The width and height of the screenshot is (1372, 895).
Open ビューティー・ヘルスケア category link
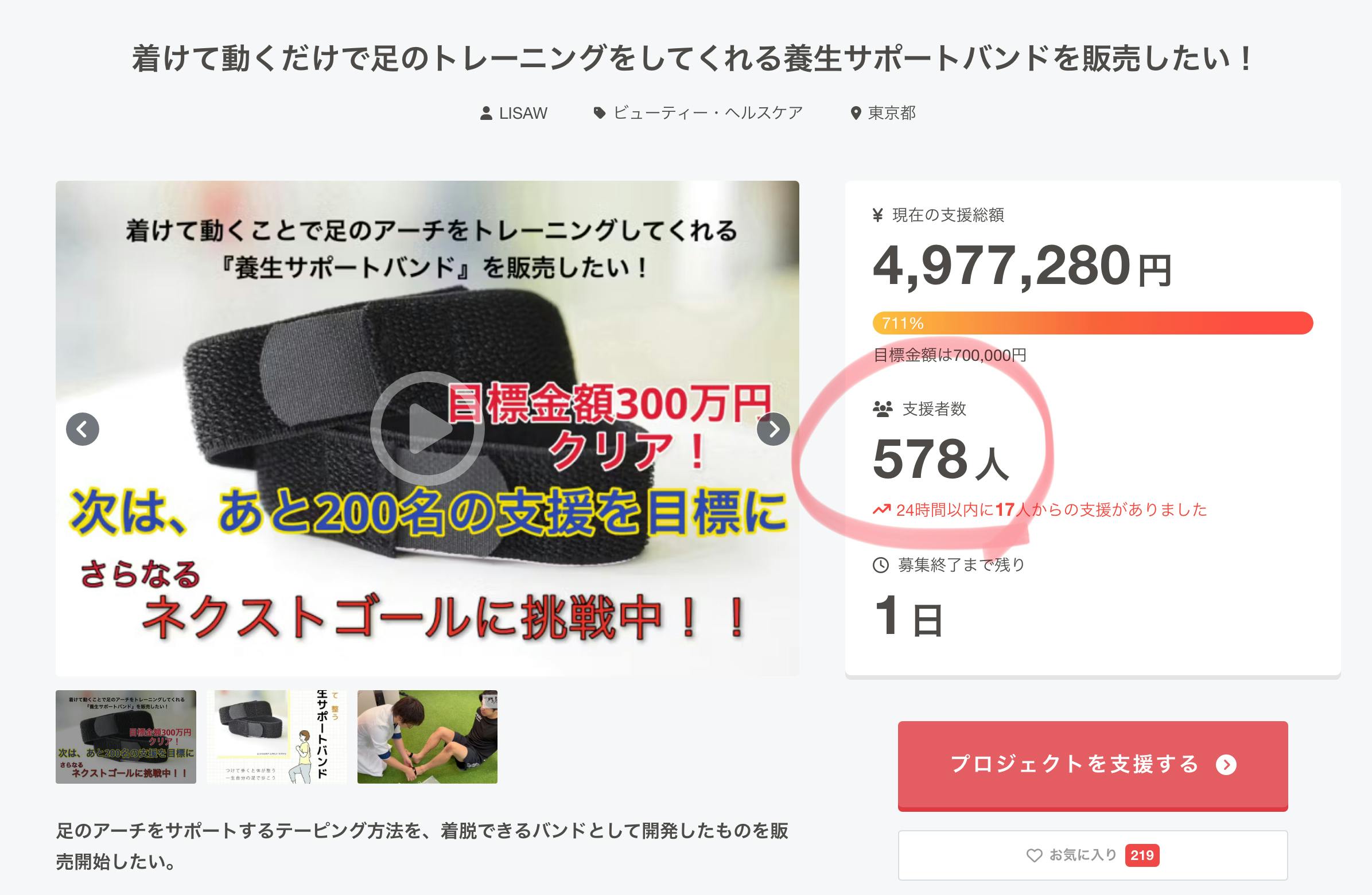[x=708, y=113]
